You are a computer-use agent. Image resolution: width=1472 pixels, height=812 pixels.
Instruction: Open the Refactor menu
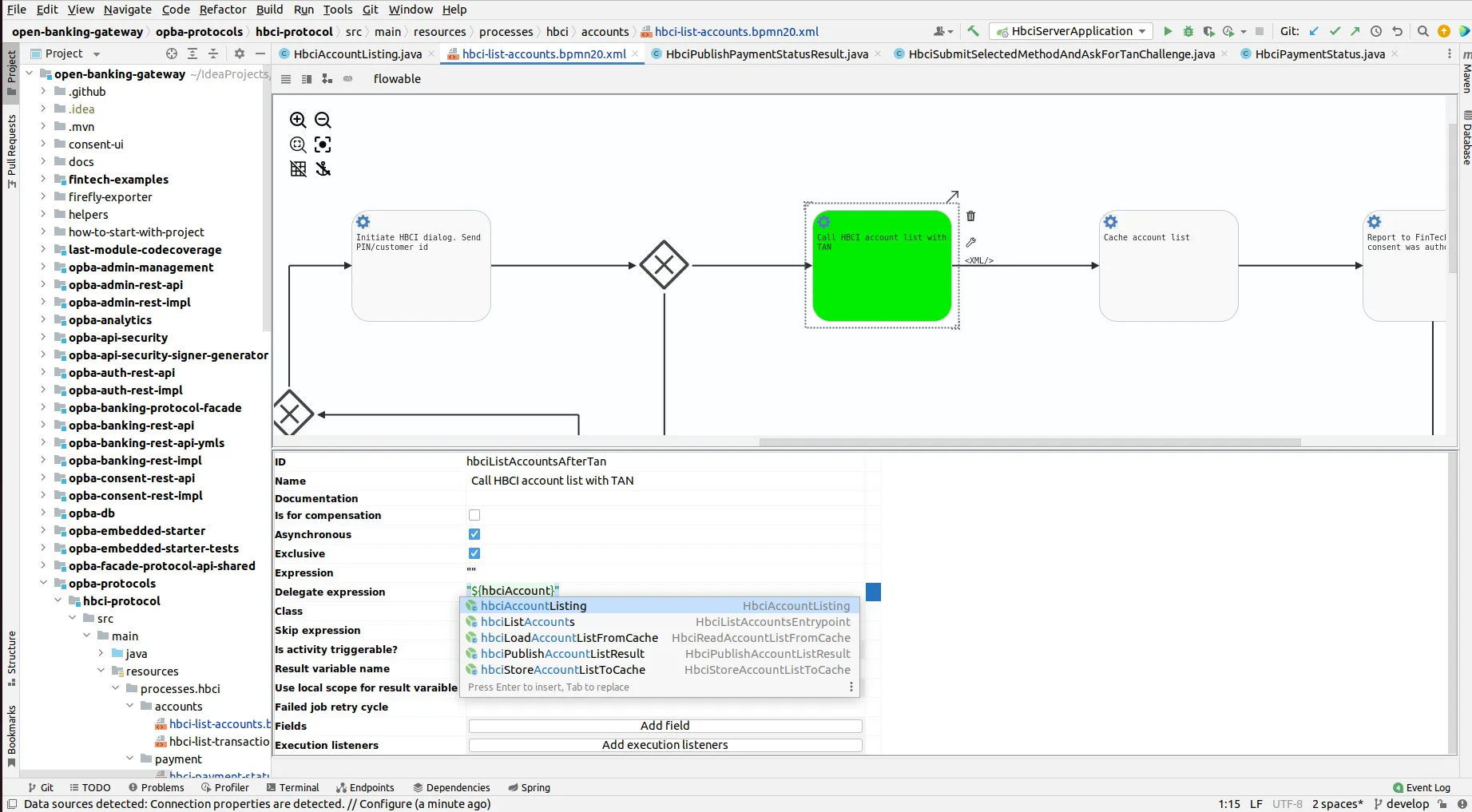tap(223, 10)
